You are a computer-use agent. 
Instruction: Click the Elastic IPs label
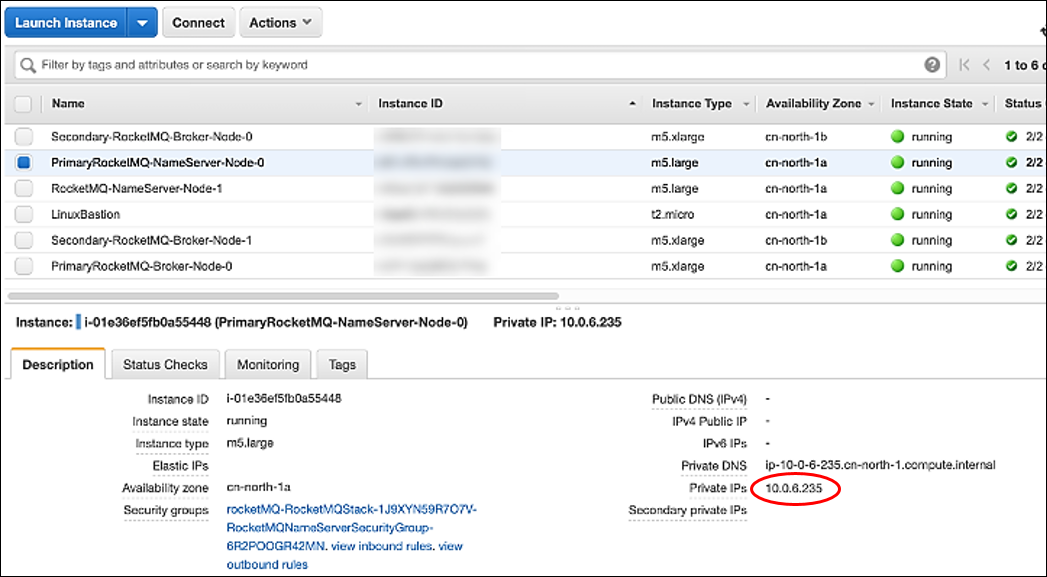(x=180, y=465)
